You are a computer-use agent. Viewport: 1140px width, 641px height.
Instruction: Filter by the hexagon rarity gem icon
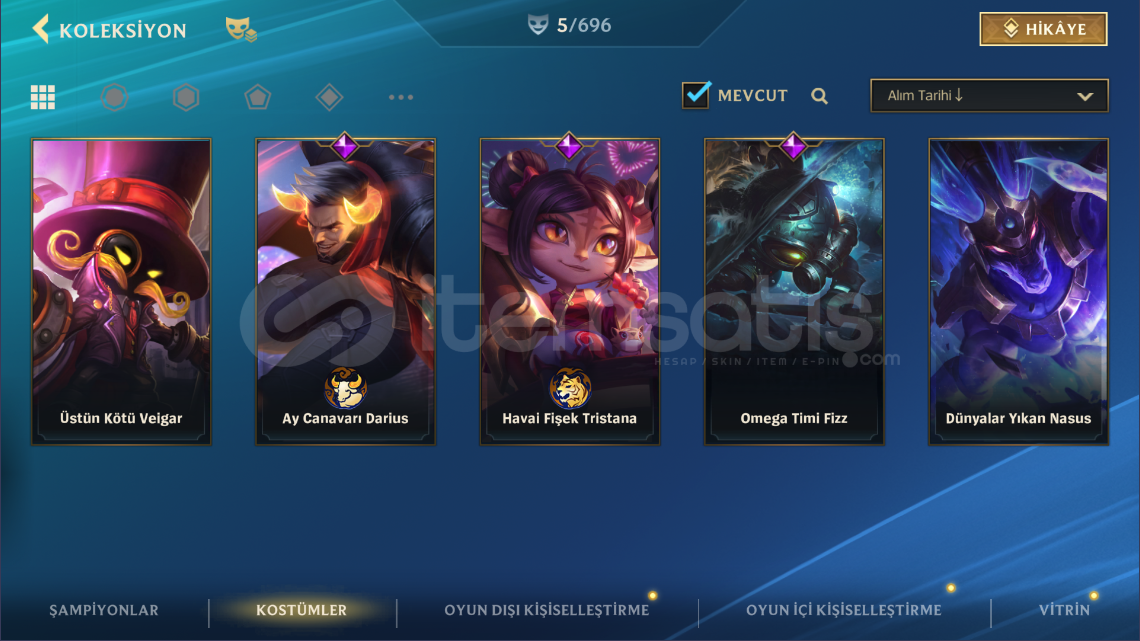[186, 97]
